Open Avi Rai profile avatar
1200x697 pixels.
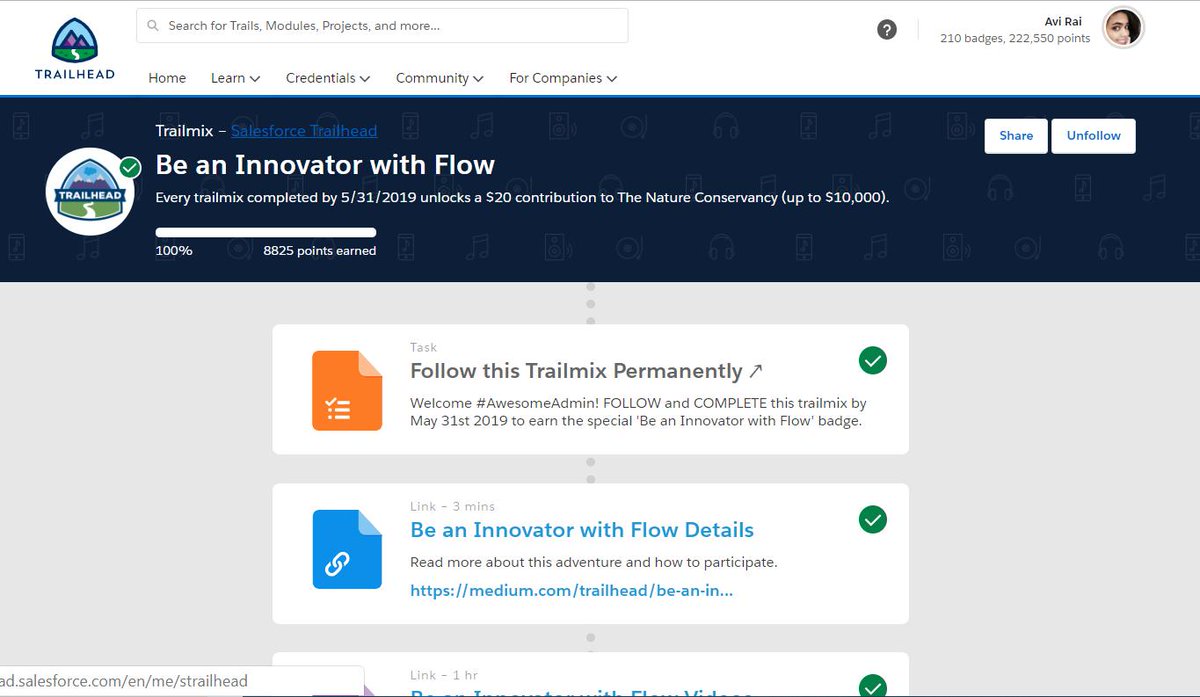coord(1122,28)
